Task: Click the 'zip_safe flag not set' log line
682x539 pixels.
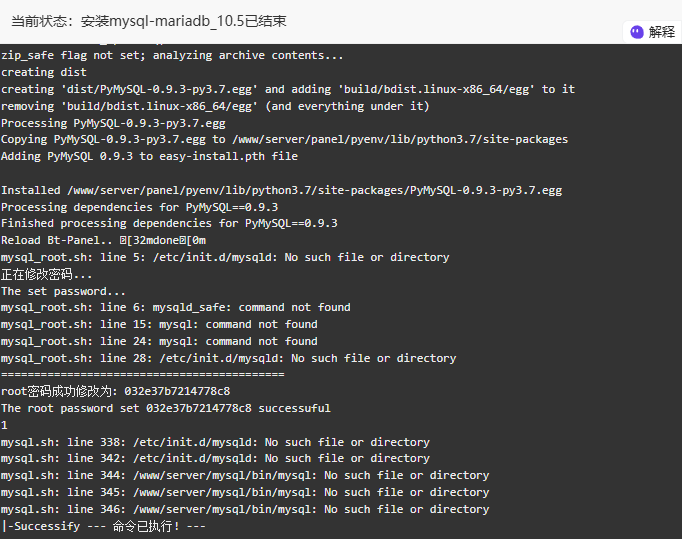Action: [172, 56]
